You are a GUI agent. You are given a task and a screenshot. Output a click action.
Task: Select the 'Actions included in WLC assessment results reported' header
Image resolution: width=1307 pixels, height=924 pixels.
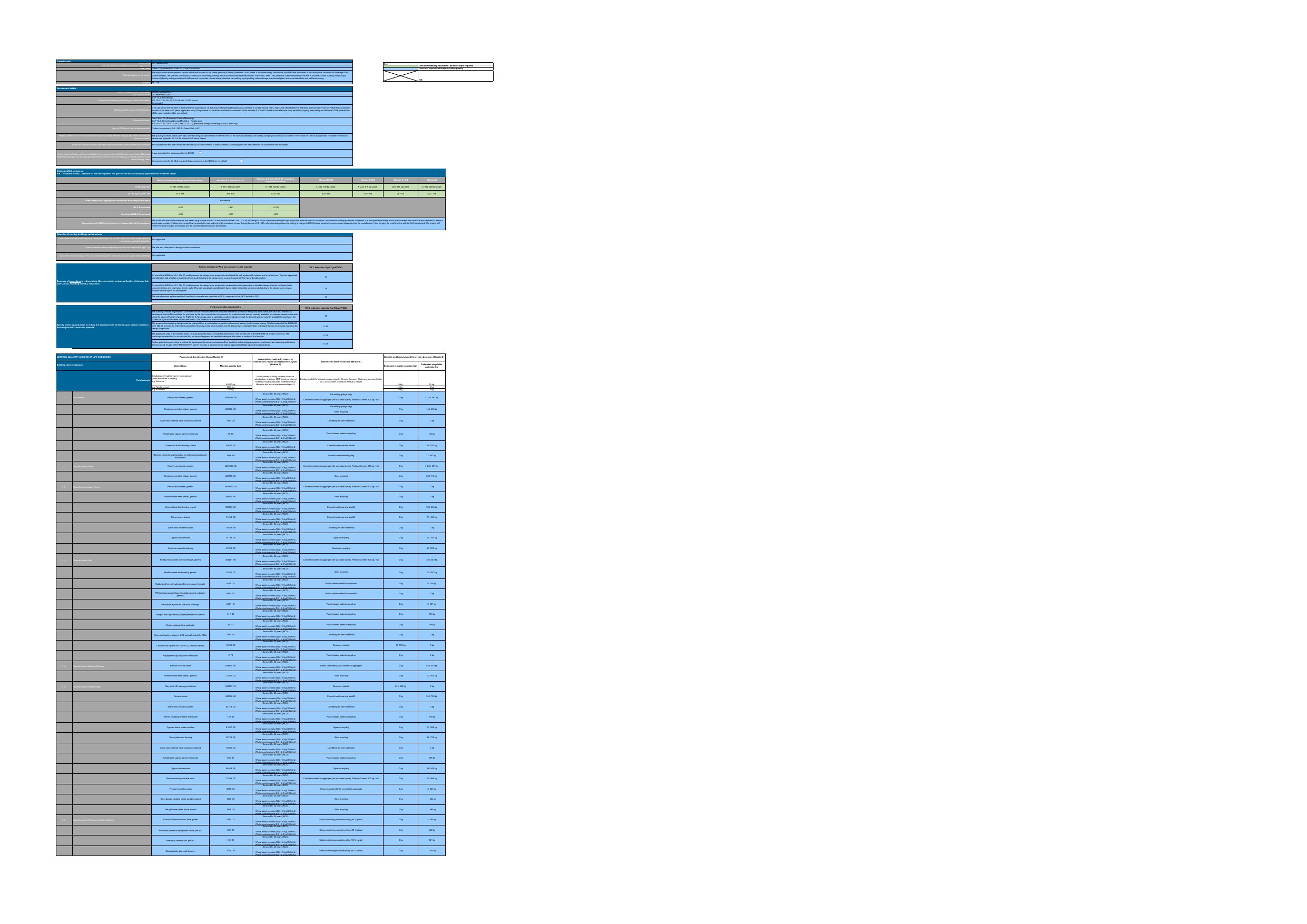(x=225, y=267)
